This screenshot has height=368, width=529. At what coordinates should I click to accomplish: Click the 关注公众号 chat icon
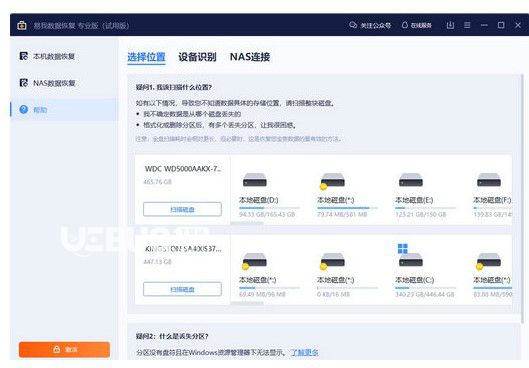(353, 25)
